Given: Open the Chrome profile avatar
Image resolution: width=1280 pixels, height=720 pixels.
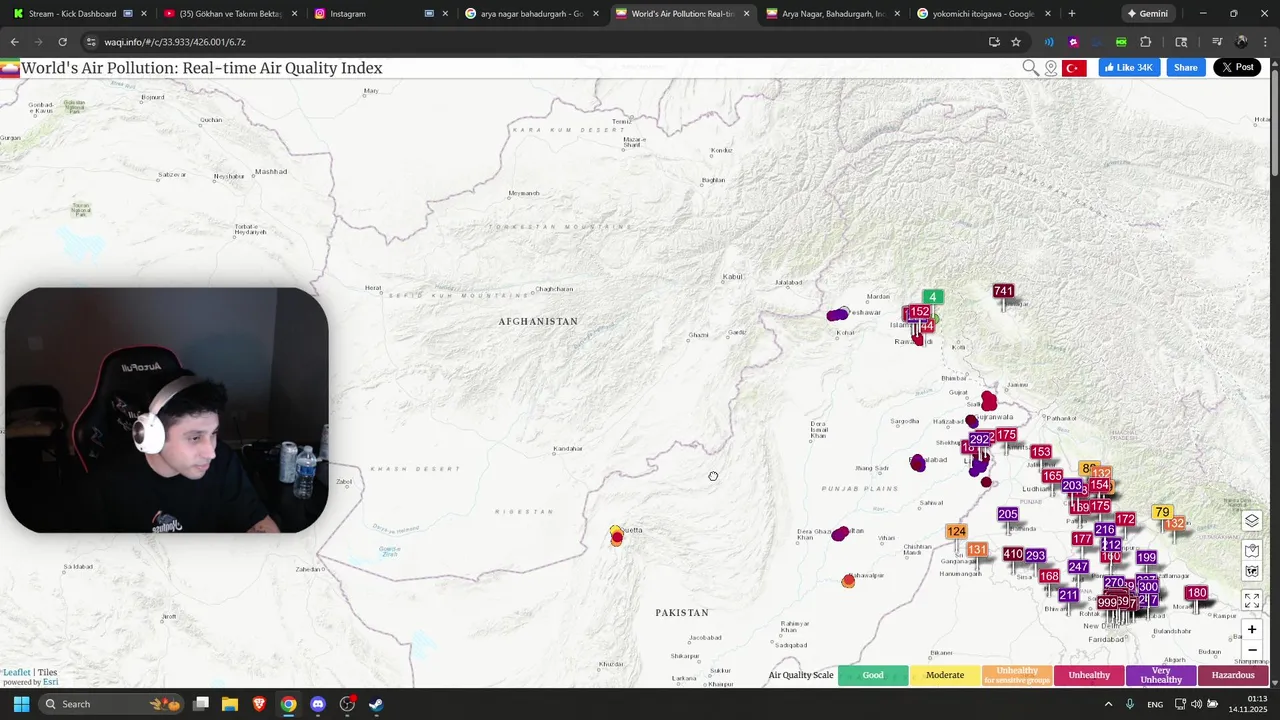Looking at the screenshot, I should [1242, 42].
